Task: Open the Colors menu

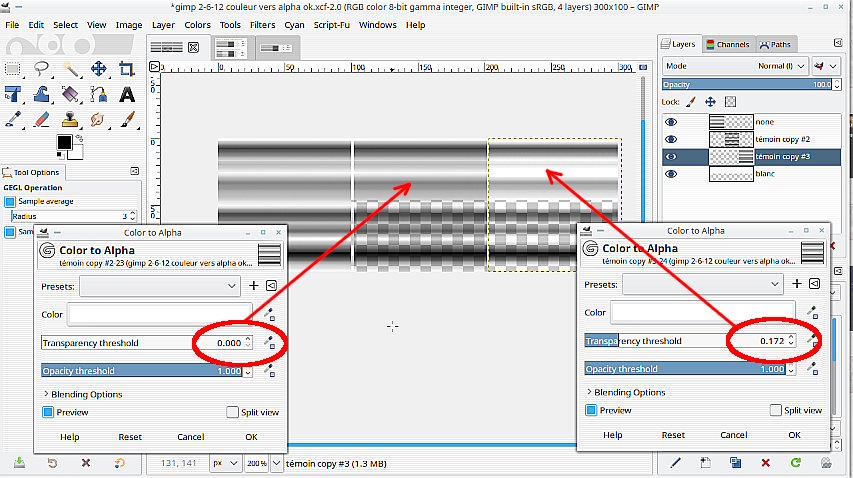Action: coord(197,25)
